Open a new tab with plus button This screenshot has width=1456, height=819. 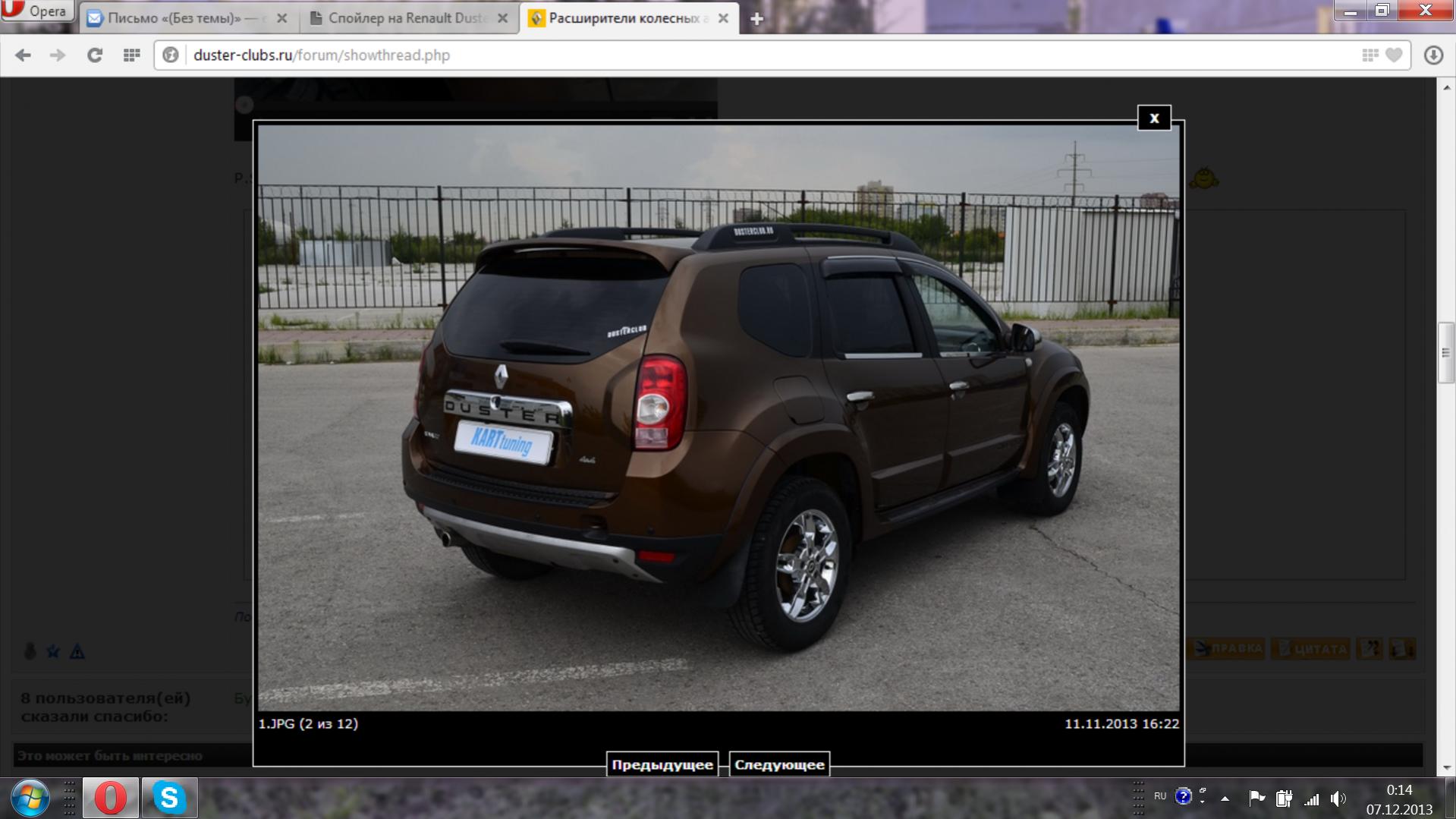click(756, 19)
